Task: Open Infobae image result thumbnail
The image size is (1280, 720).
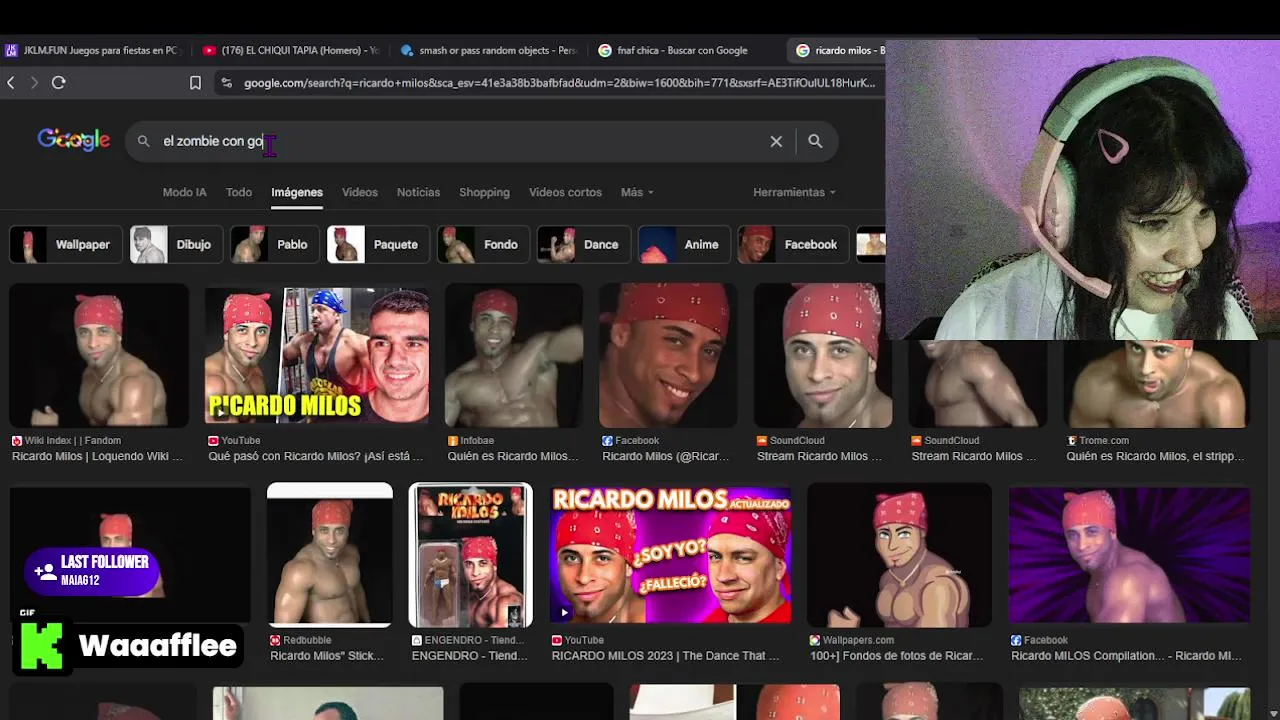Action: (513, 355)
